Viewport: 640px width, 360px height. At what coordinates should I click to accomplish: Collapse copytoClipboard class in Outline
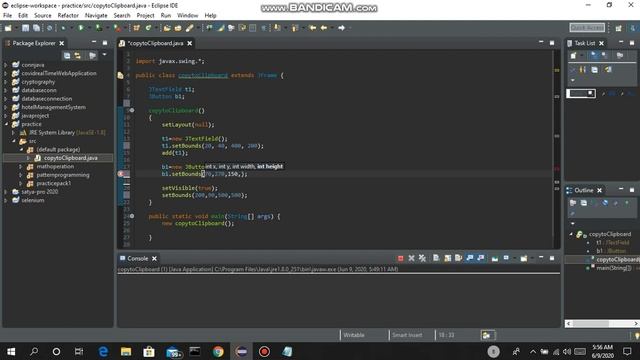(571, 234)
